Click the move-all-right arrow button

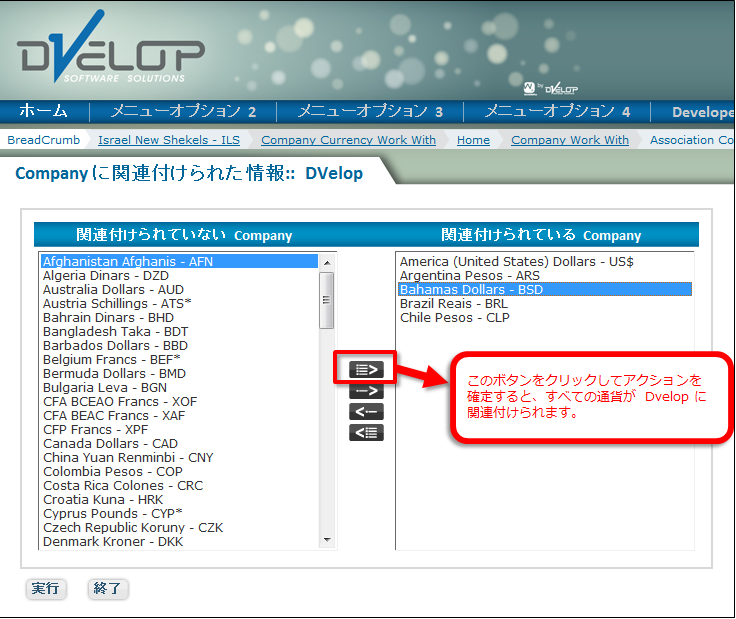coord(366,370)
